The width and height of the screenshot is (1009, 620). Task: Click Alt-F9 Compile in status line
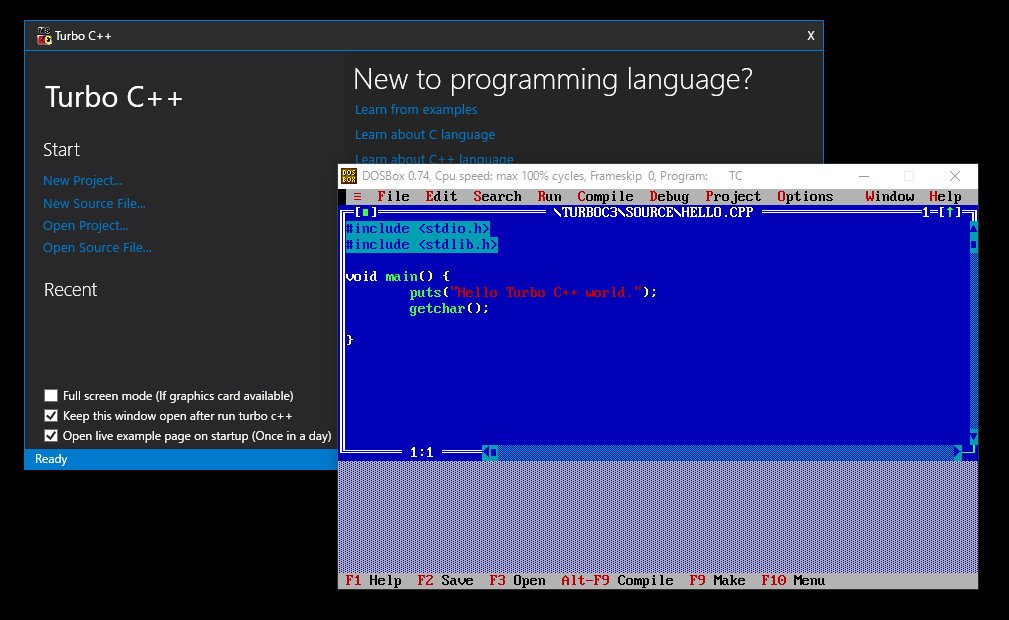coord(617,580)
